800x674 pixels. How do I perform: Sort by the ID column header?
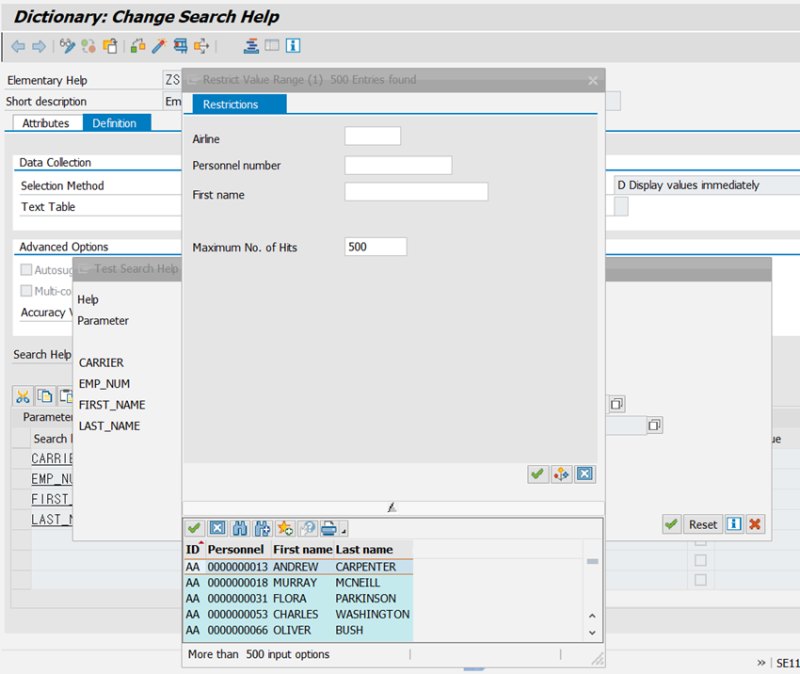click(193, 550)
